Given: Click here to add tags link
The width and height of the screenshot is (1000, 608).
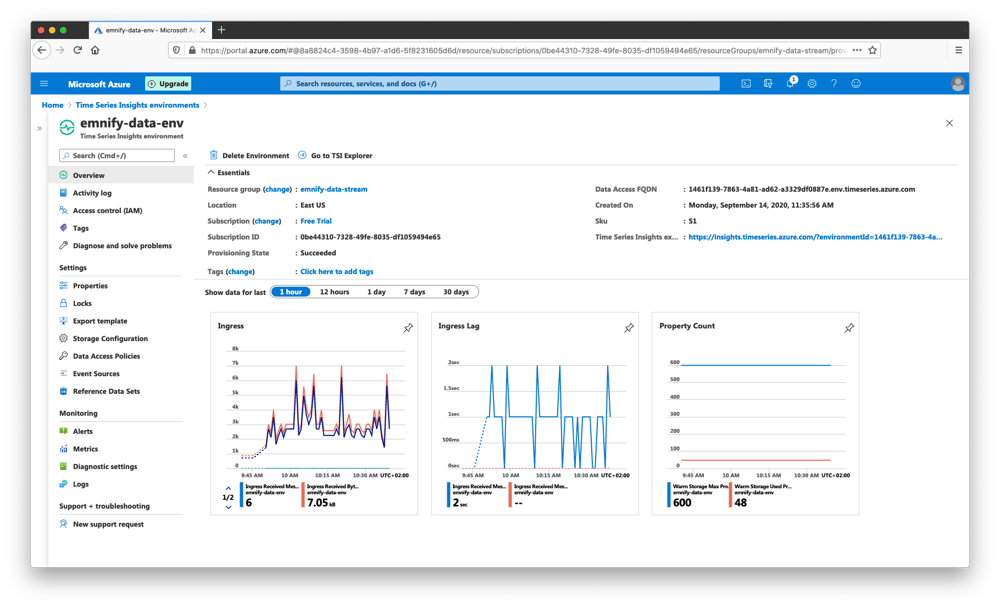Looking at the screenshot, I should point(337,272).
